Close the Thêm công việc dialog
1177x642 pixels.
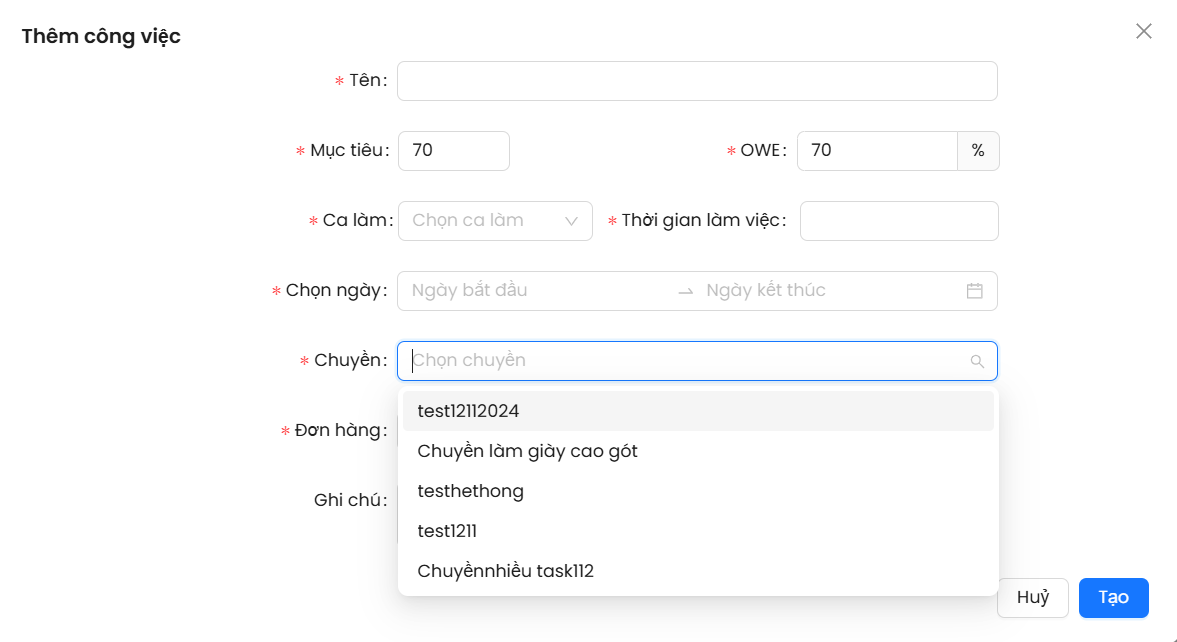pos(1143,31)
